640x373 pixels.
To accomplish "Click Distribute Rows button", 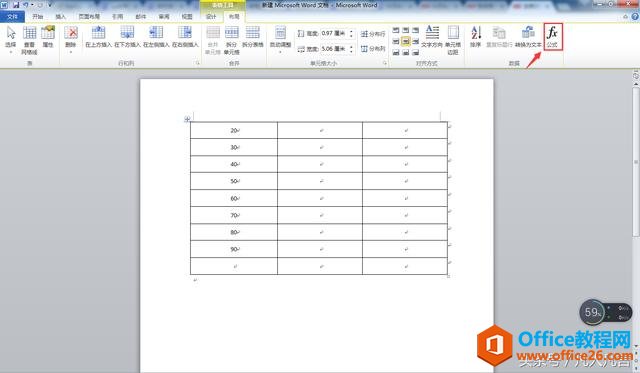I will click(373, 34).
